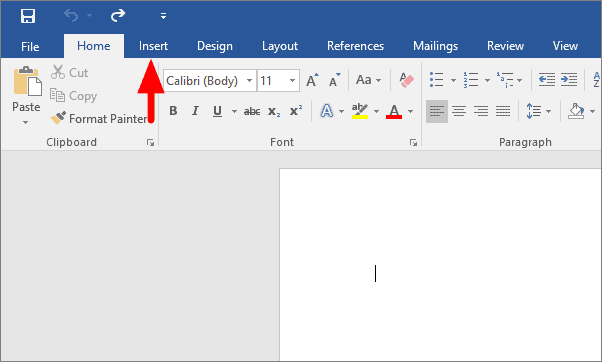Toggle Underline formatting

click(217, 111)
